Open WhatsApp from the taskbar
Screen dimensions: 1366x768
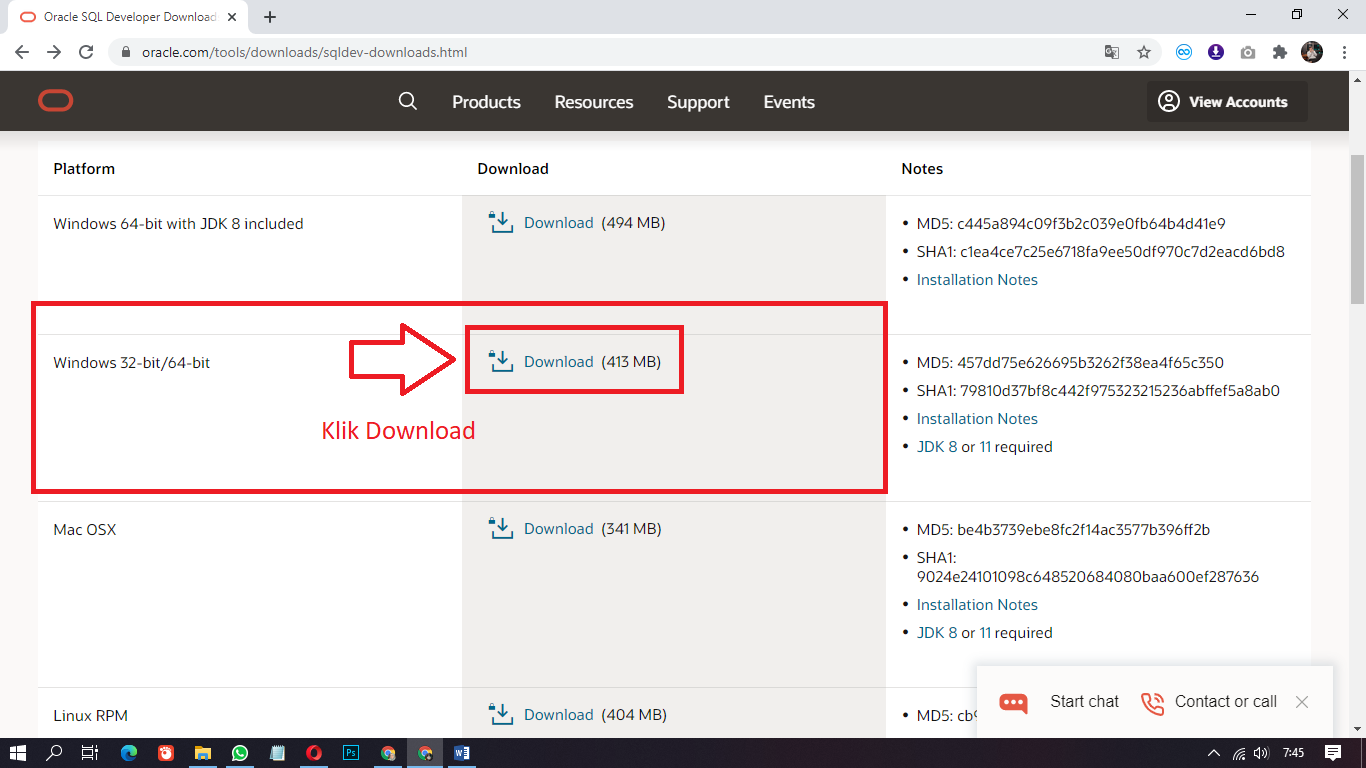tap(240, 753)
